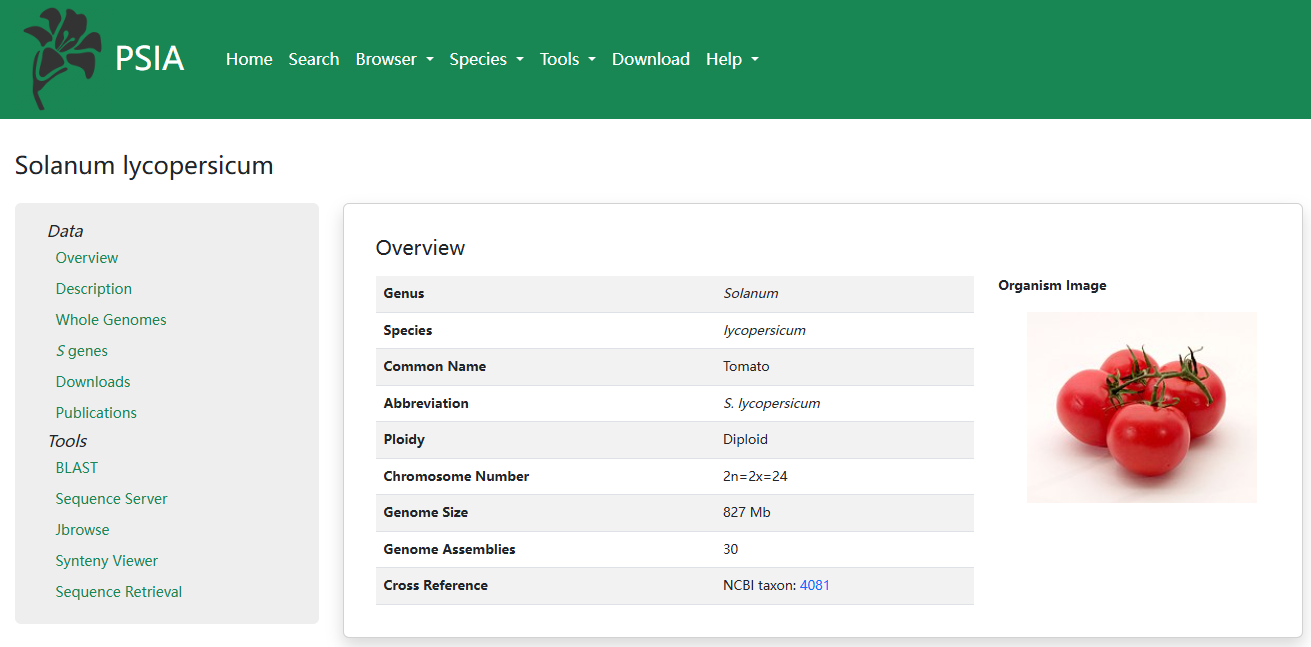Go to the Search page

314,59
